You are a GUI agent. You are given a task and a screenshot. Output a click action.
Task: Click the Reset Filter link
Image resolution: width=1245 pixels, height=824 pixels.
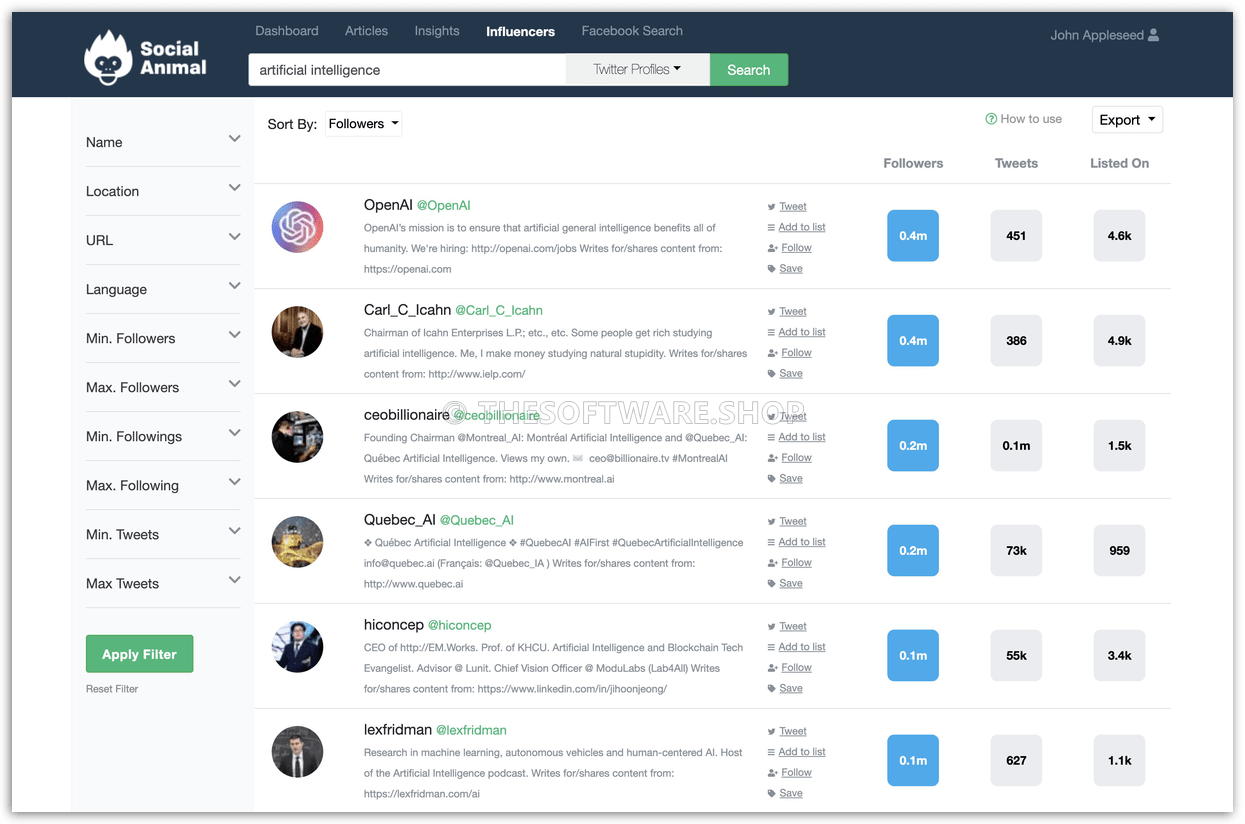point(112,689)
